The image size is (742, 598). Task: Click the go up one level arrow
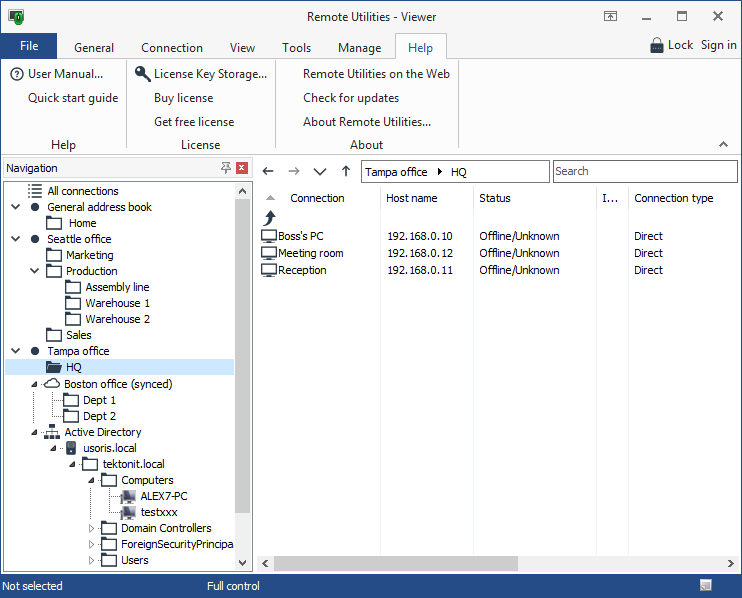tap(346, 172)
